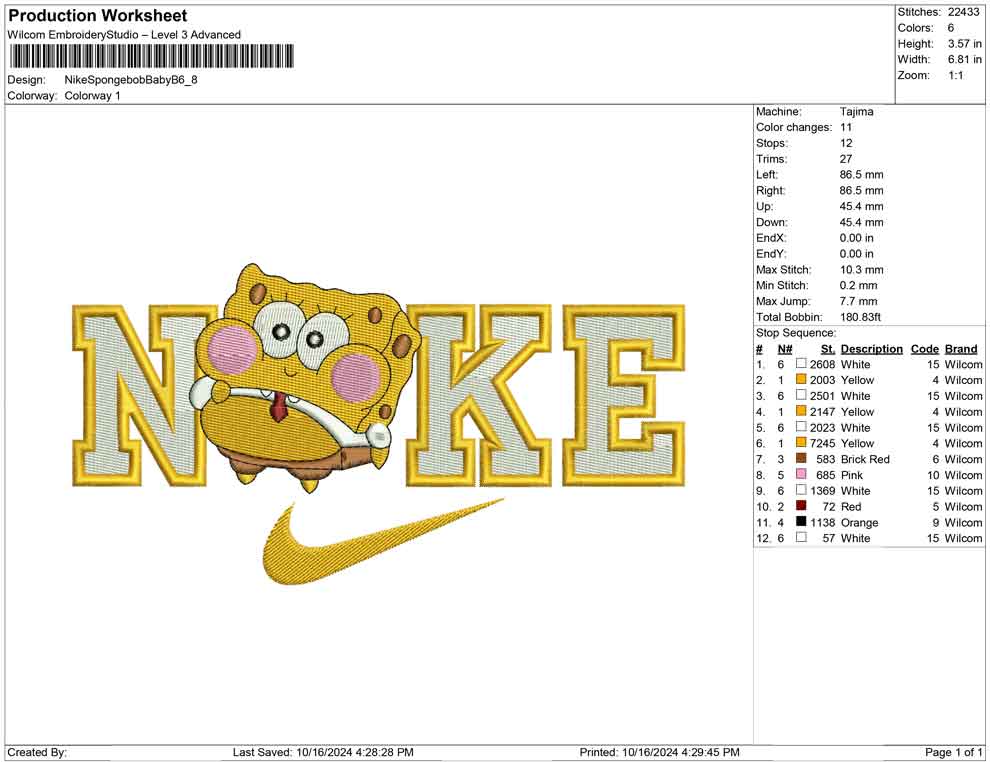The height and width of the screenshot is (762, 990).
Task: Click the Zoom value 1:1
Action: coord(956,75)
